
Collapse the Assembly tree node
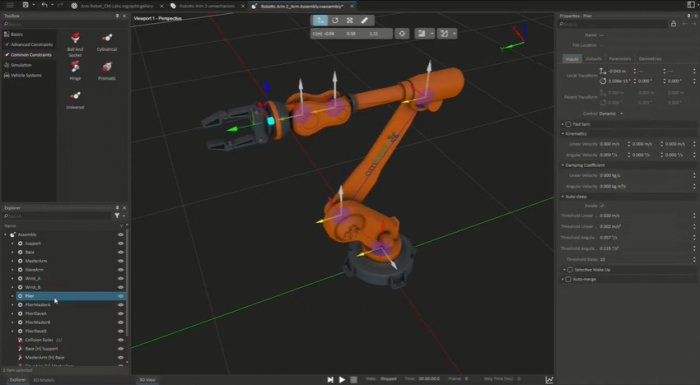click(6, 234)
